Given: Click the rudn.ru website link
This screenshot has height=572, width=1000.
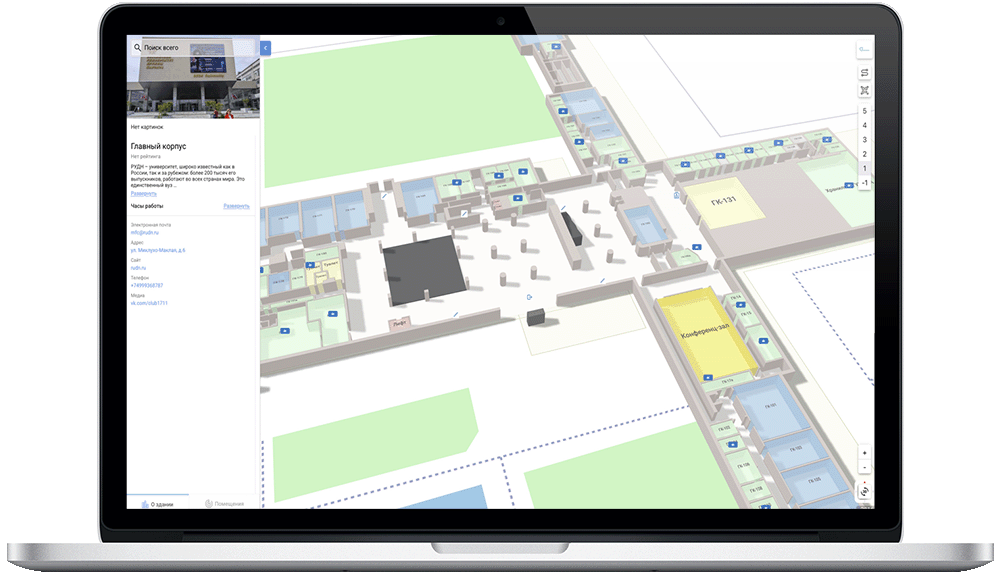Looking at the screenshot, I should 137,268.
